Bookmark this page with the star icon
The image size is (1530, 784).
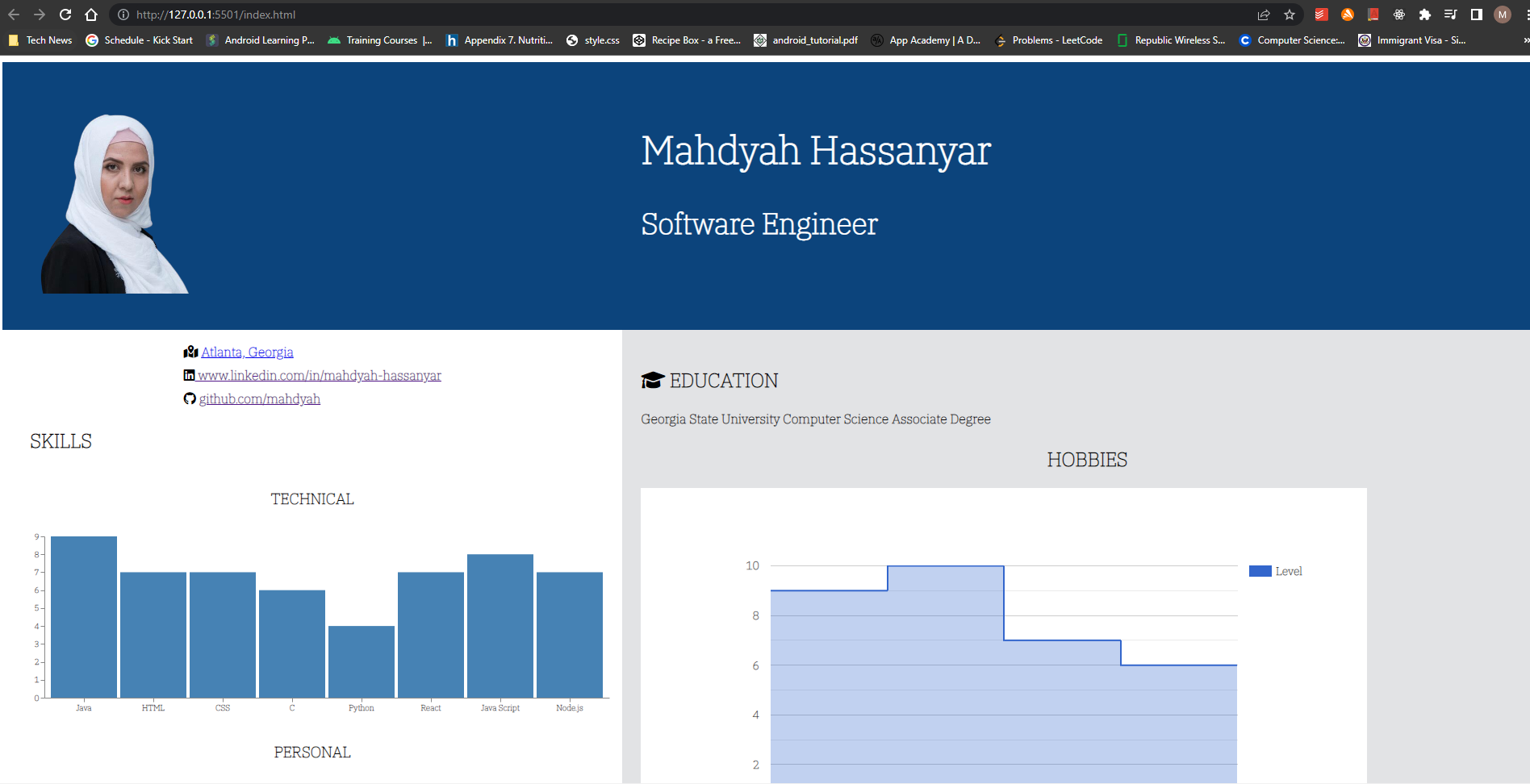point(1290,15)
